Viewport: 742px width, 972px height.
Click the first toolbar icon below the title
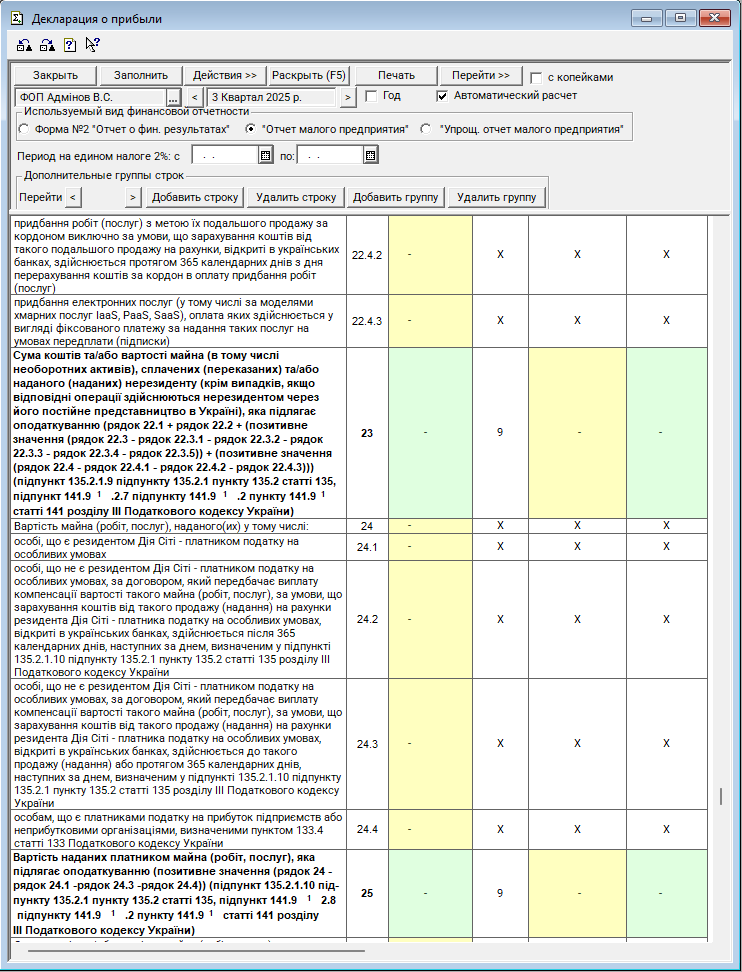click(24, 44)
